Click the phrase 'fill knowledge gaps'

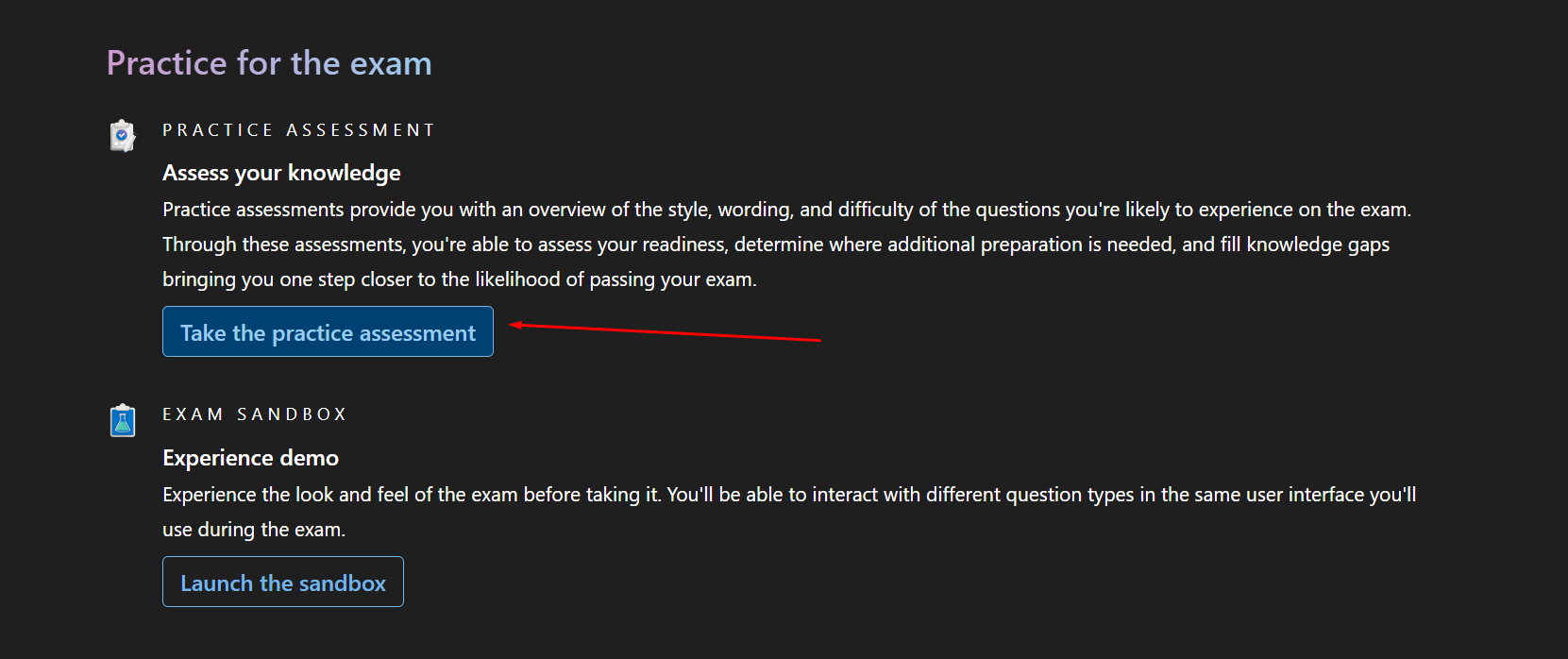point(1305,245)
